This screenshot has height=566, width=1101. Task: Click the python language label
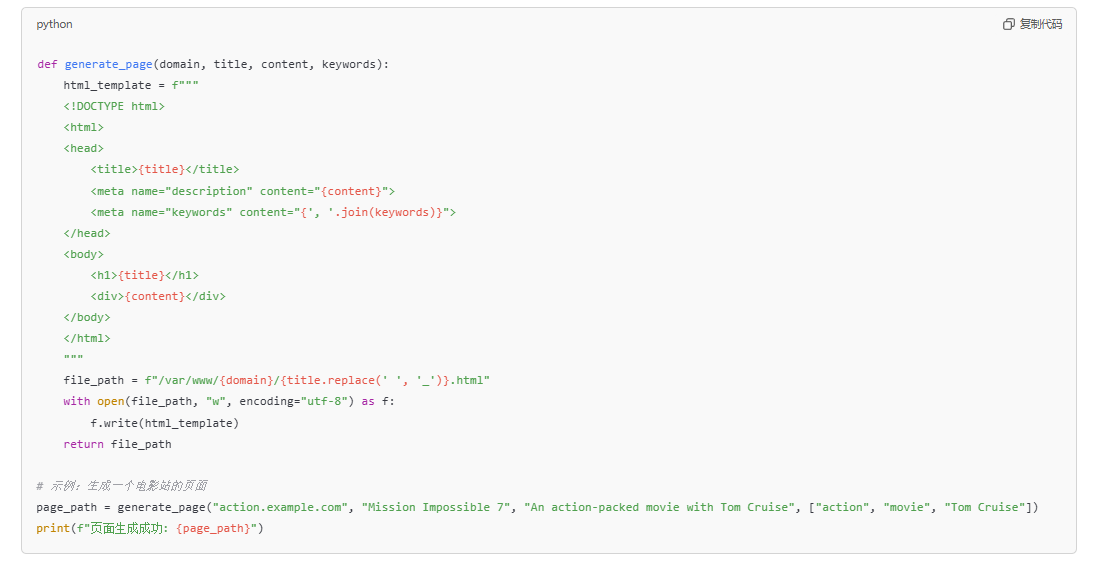[x=54, y=25]
